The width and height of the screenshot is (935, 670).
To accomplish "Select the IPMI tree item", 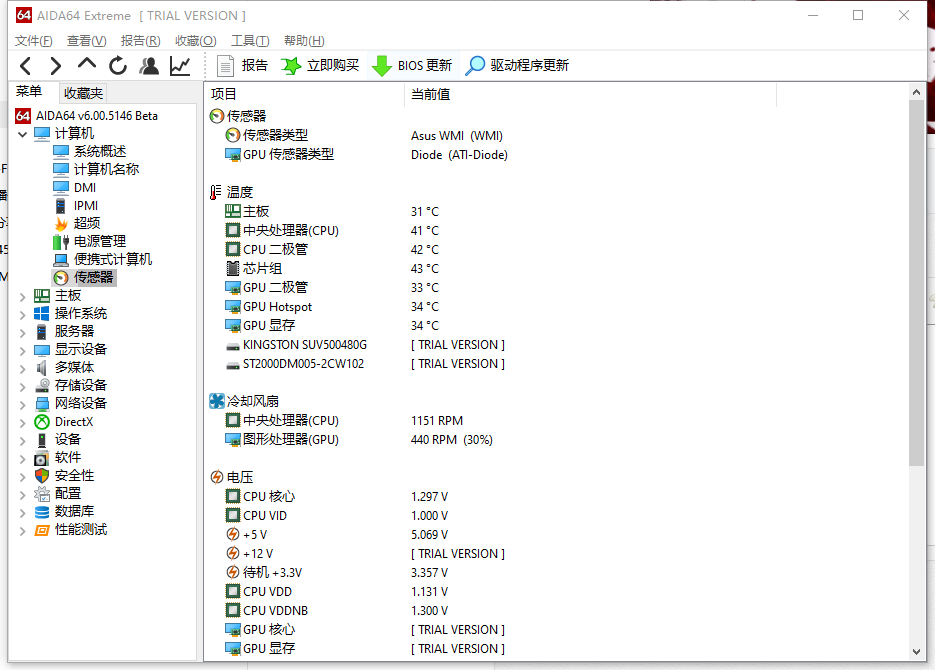I will [76, 206].
